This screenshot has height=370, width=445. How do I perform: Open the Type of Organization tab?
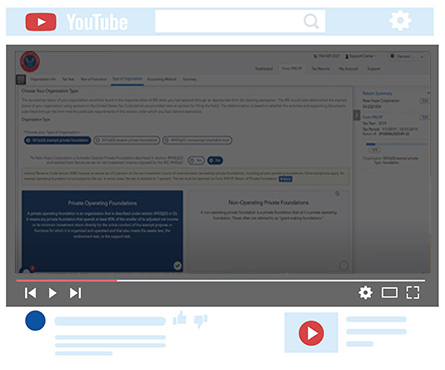[127, 79]
